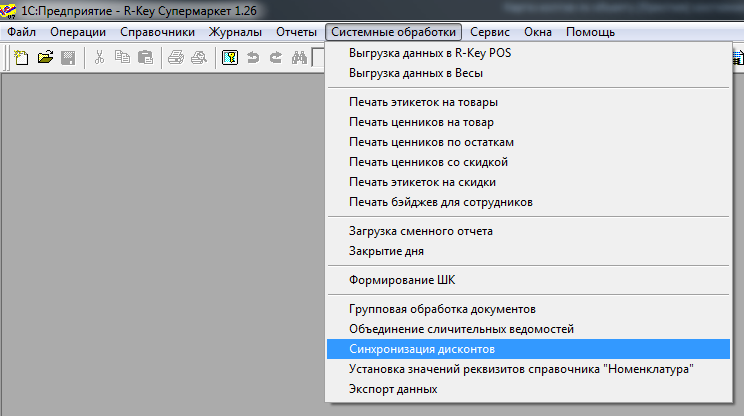Select Печать ценников на товар
The height and width of the screenshot is (416, 744).
coord(424,122)
